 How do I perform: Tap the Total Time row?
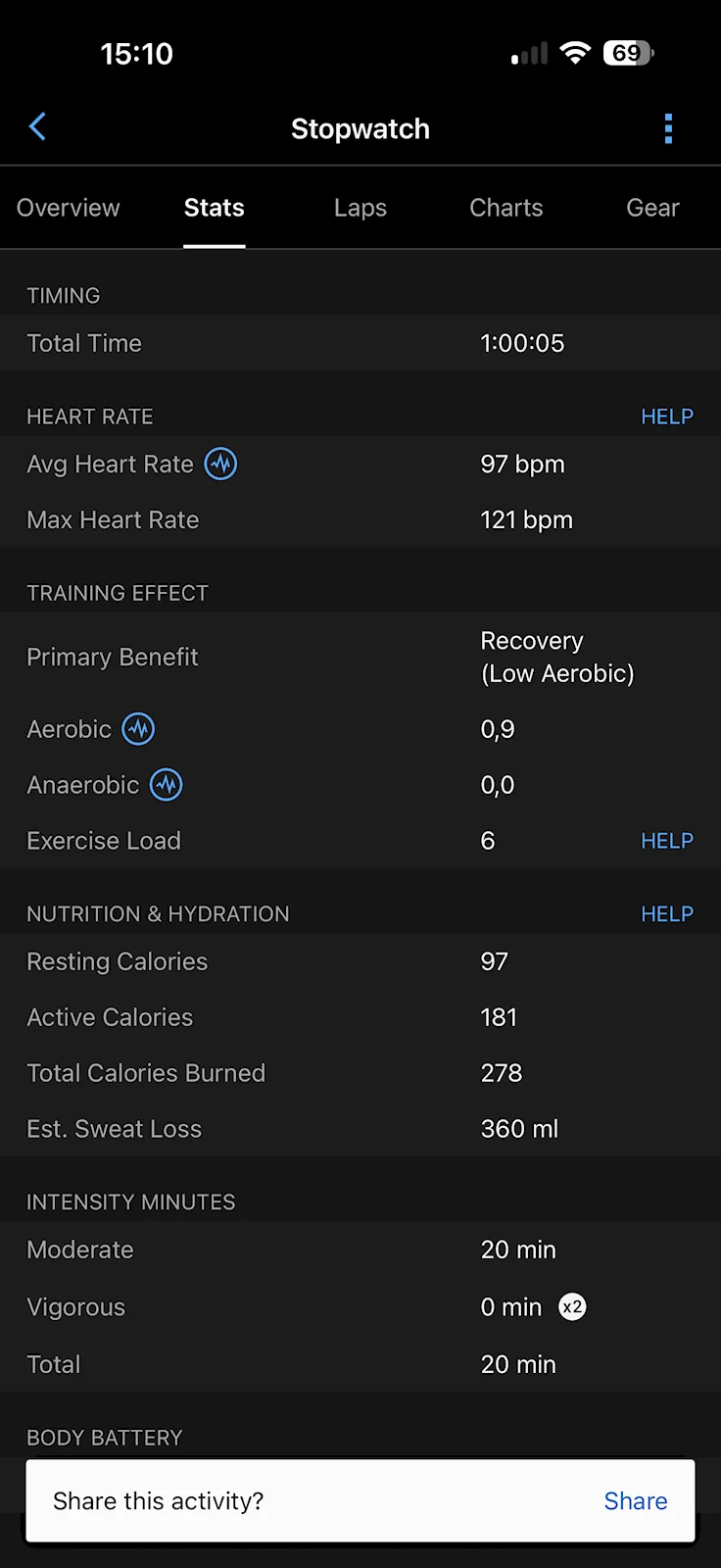(360, 343)
